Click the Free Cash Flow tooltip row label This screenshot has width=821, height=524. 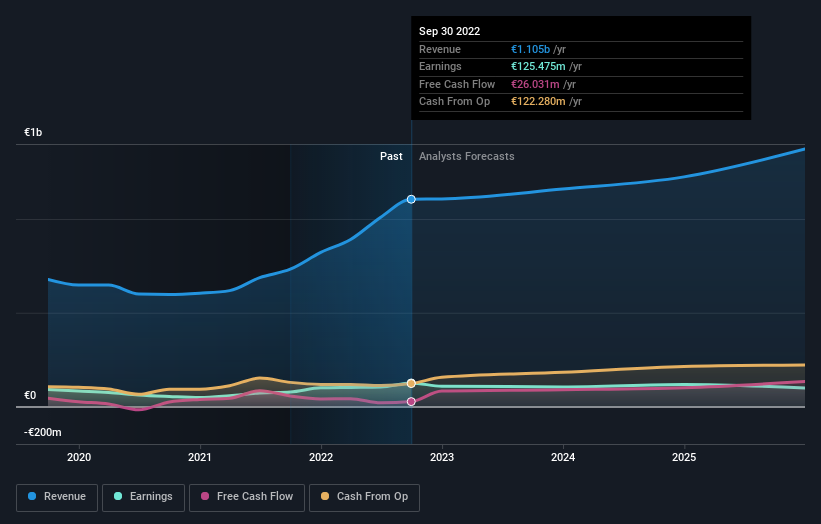[x=457, y=84]
